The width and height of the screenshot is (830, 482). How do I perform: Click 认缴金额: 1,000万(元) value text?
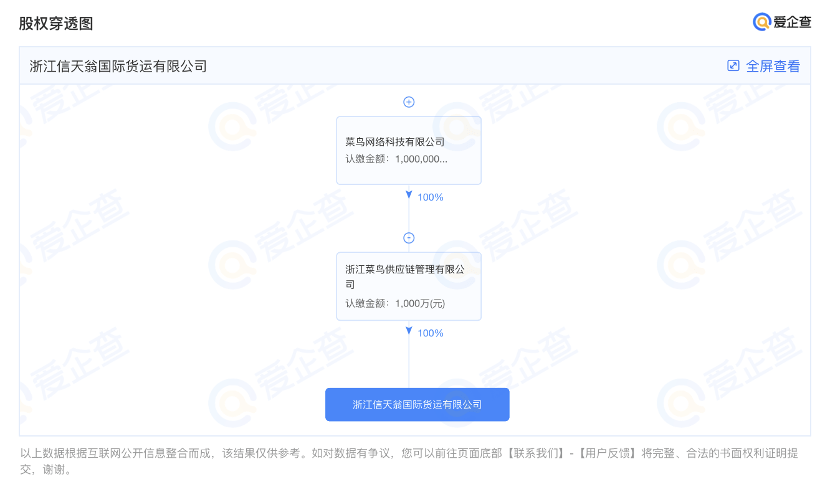click(395, 304)
